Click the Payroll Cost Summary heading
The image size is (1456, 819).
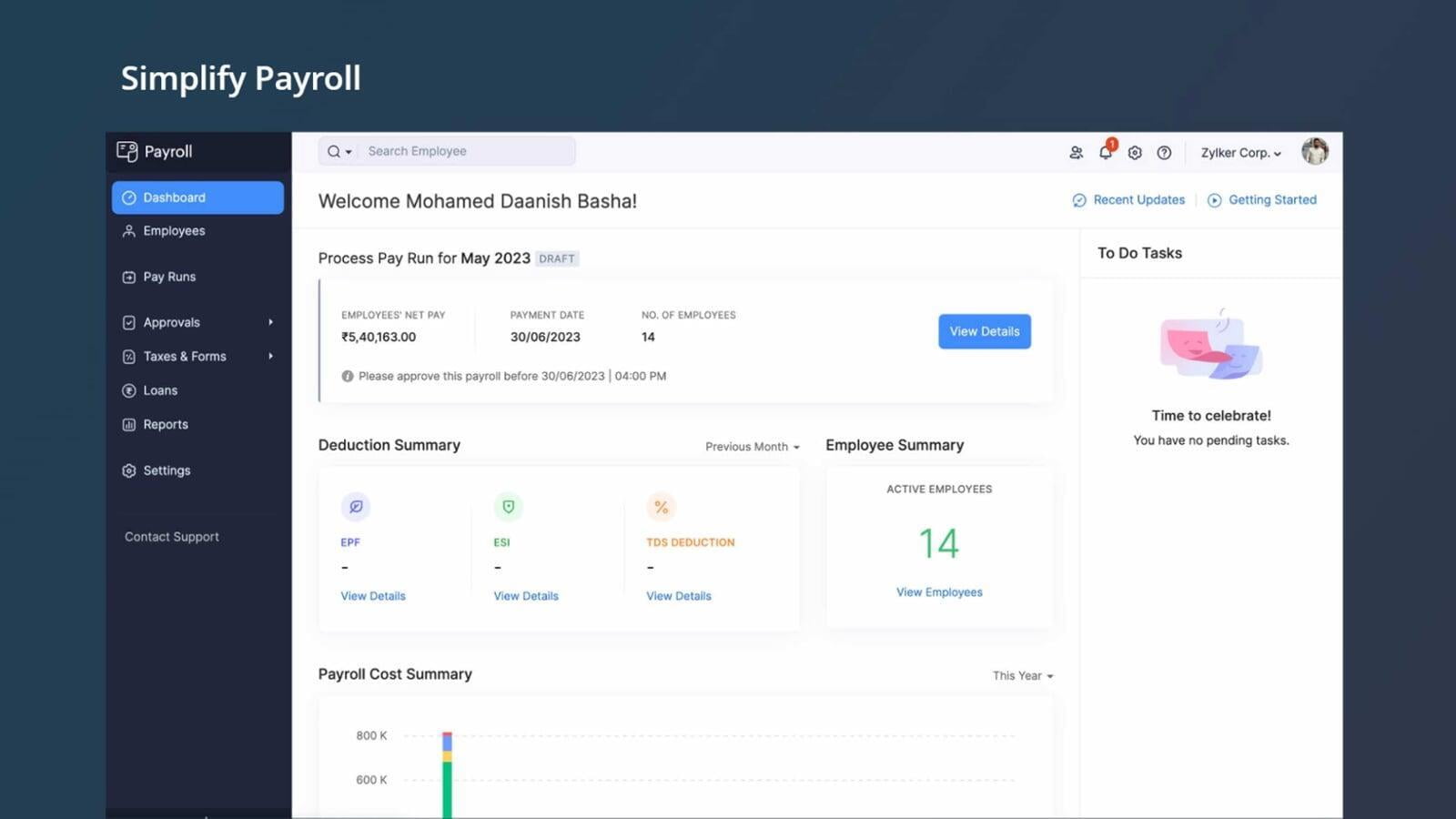click(395, 674)
